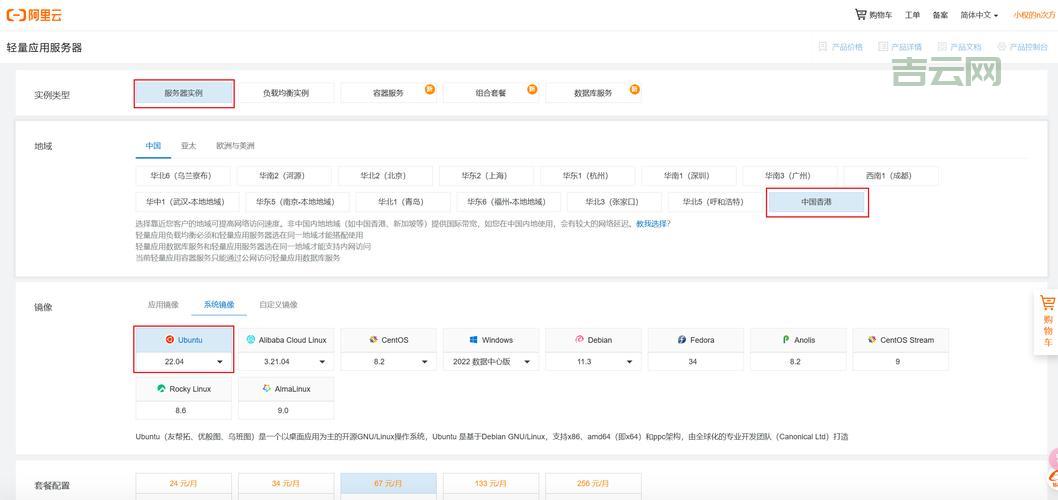This screenshot has width=1058, height=500.
Task: Select region 华北3（张家口）
Action: (612, 202)
